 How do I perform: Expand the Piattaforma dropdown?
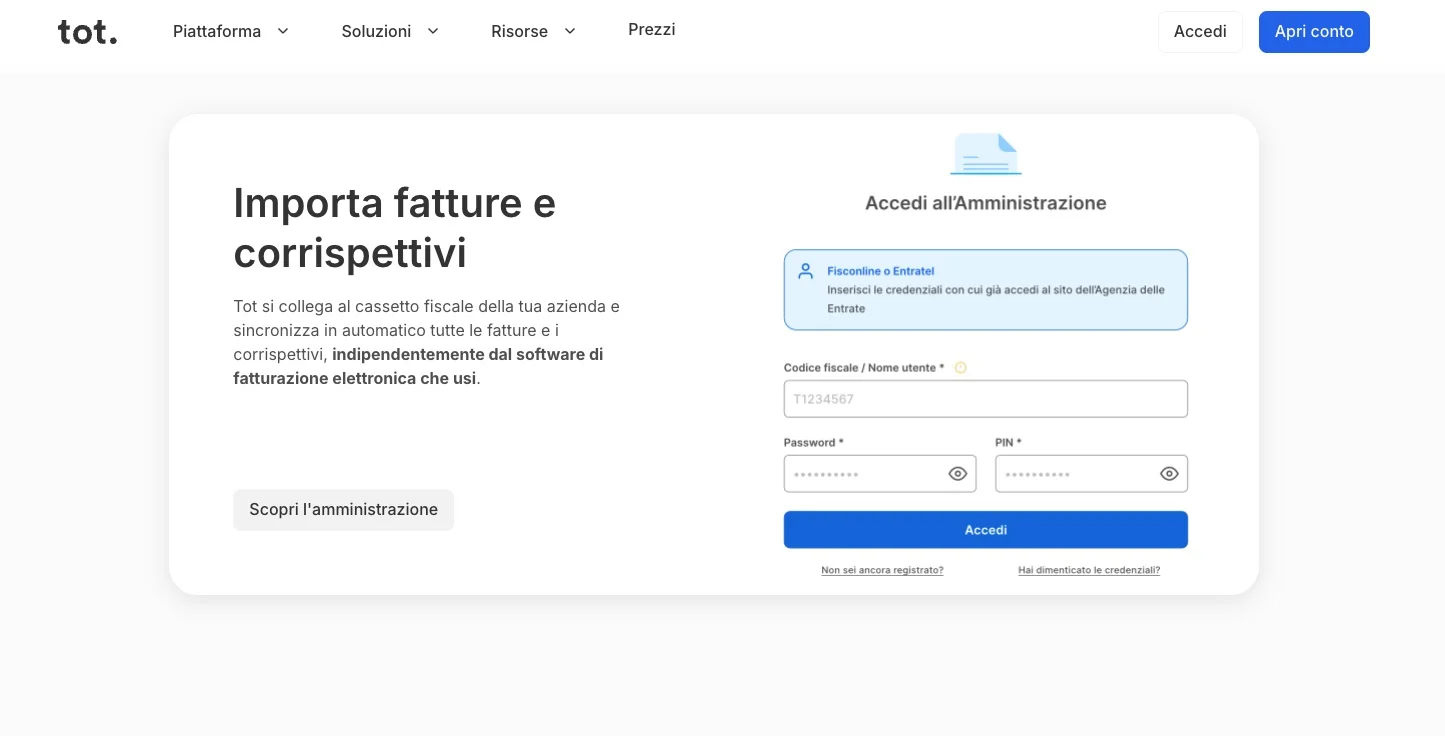[231, 31]
